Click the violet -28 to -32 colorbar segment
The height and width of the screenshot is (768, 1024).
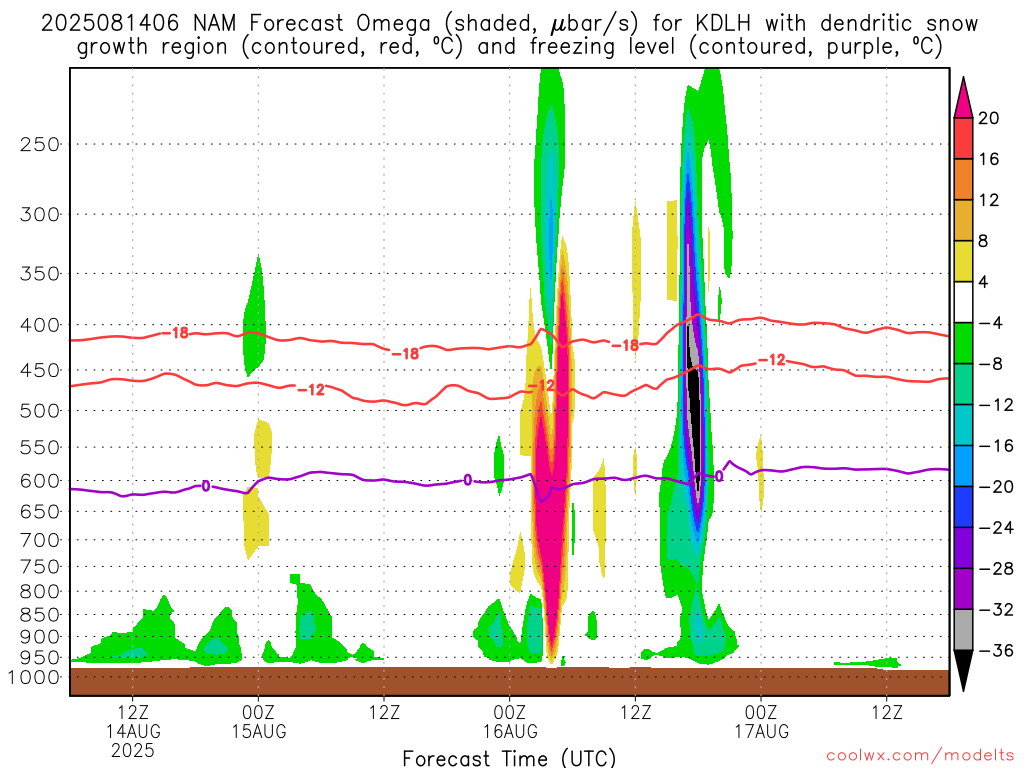point(963,589)
